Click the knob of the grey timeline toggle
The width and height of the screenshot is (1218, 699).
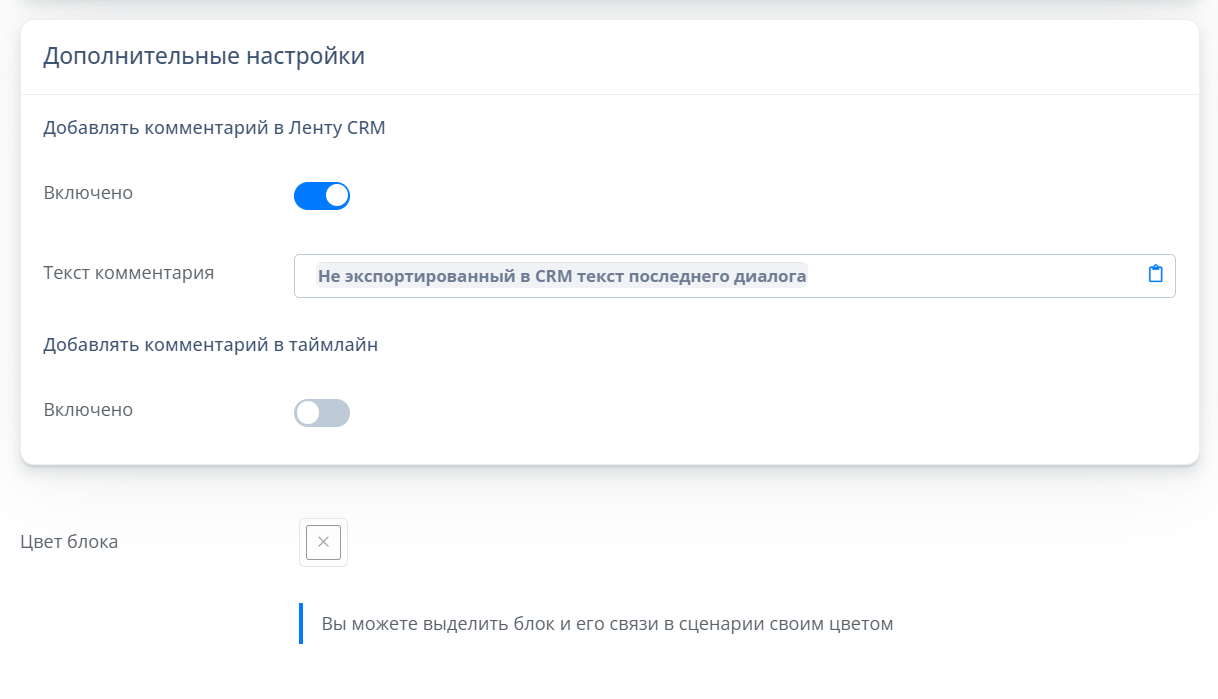[308, 413]
